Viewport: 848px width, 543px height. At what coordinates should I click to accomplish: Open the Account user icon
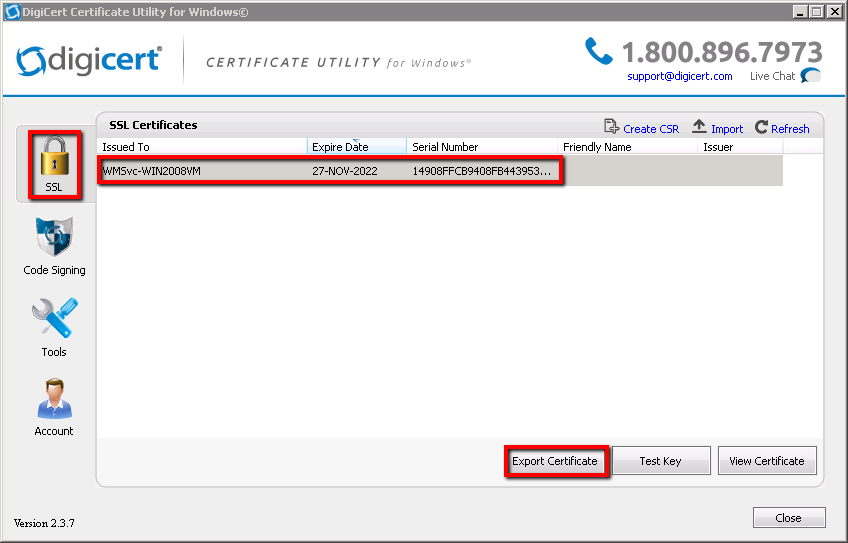(54, 400)
